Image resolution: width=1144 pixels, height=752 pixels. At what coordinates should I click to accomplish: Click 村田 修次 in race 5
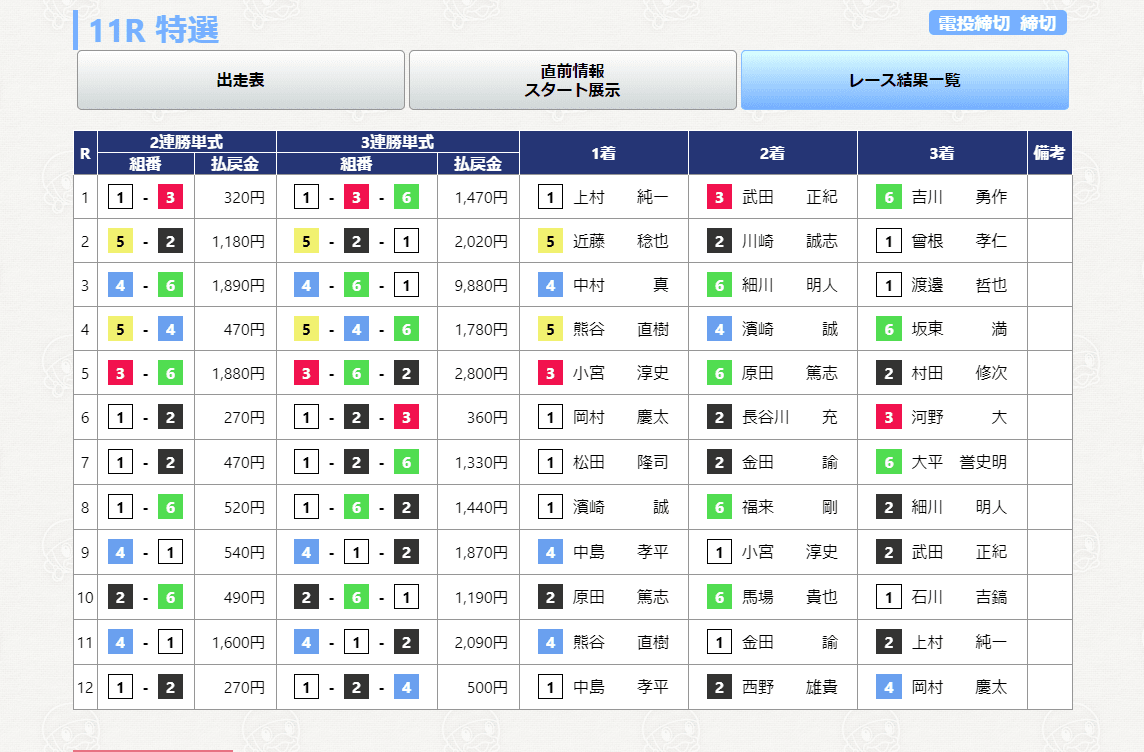[x=959, y=373]
